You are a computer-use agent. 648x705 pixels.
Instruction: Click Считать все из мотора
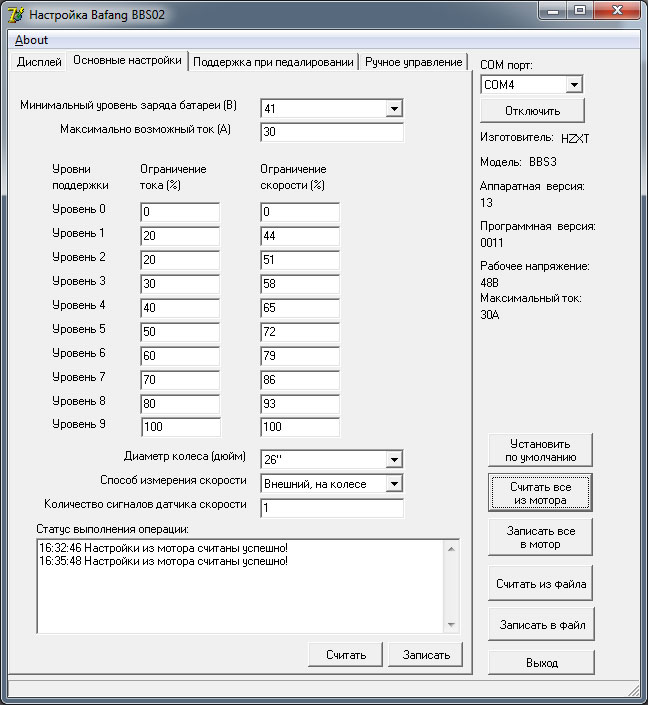click(x=541, y=493)
